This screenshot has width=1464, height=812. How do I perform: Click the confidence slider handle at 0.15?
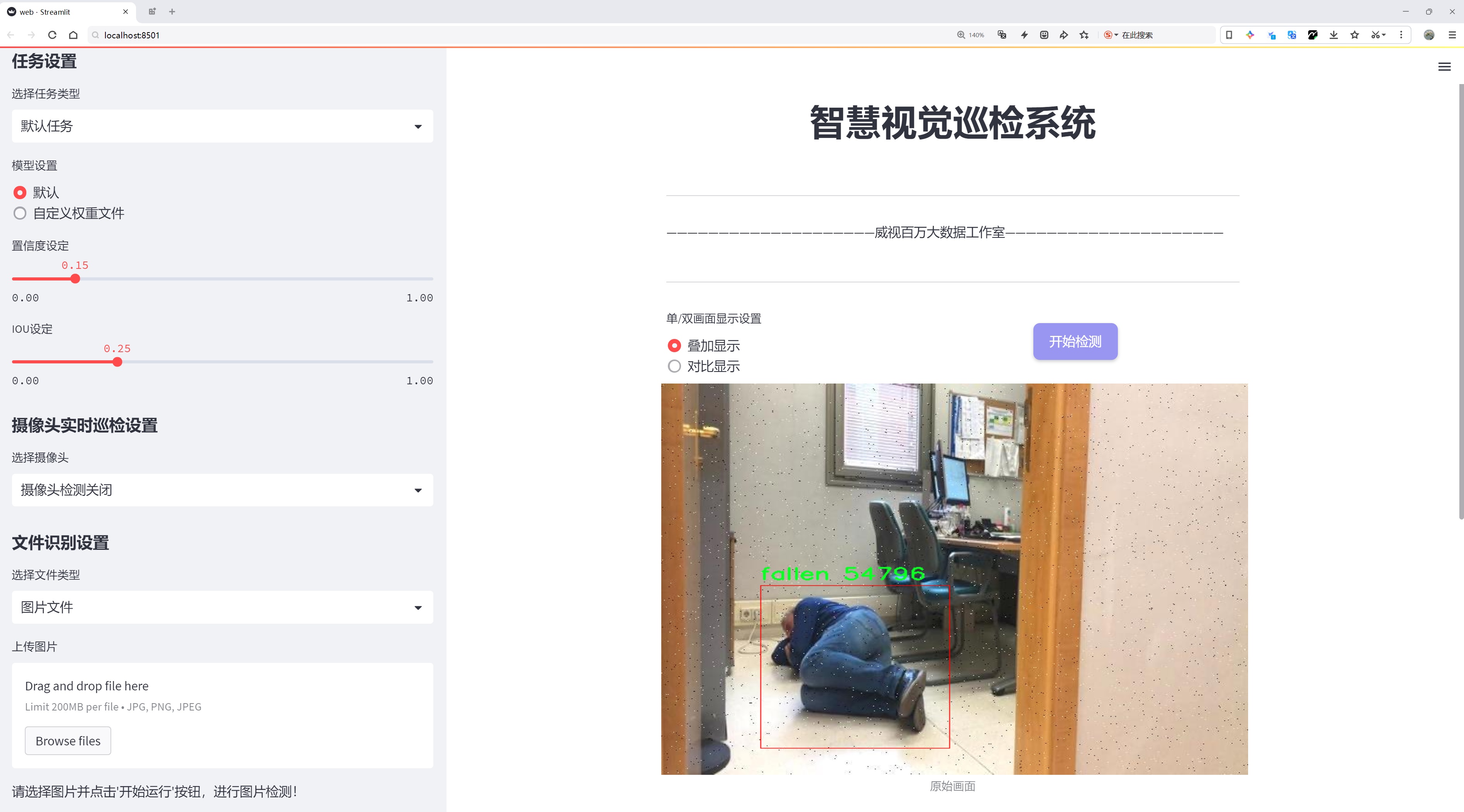75,279
